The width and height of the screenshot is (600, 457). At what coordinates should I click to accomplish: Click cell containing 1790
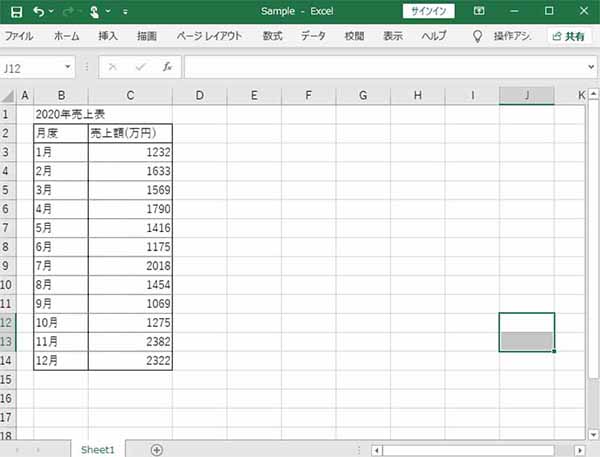coord(130,209)
